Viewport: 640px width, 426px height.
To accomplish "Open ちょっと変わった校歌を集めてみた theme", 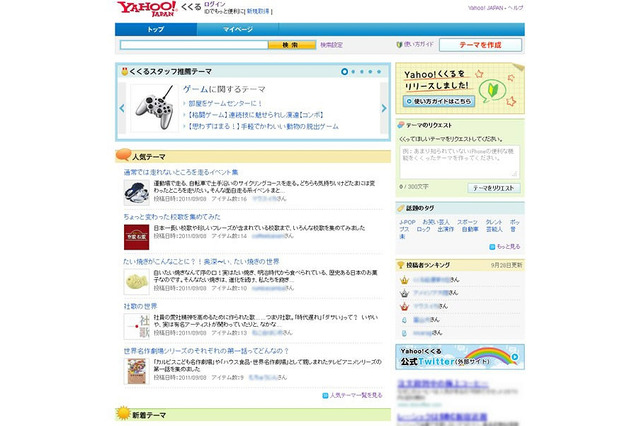I will click(x=172, y=217).
